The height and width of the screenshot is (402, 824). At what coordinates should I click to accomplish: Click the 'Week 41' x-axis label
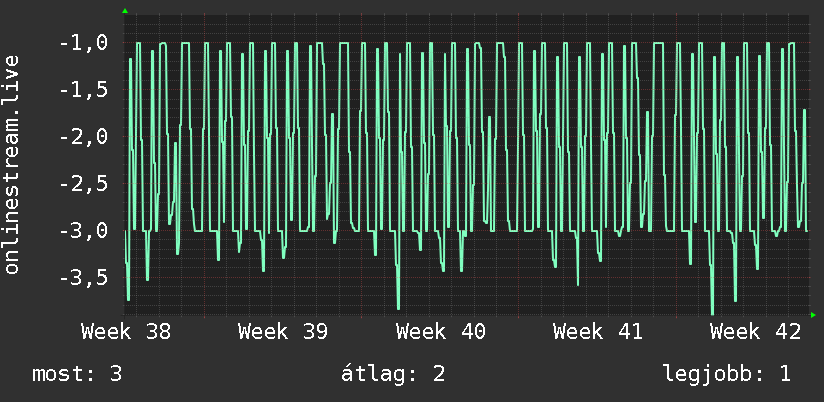coord(598,332)
